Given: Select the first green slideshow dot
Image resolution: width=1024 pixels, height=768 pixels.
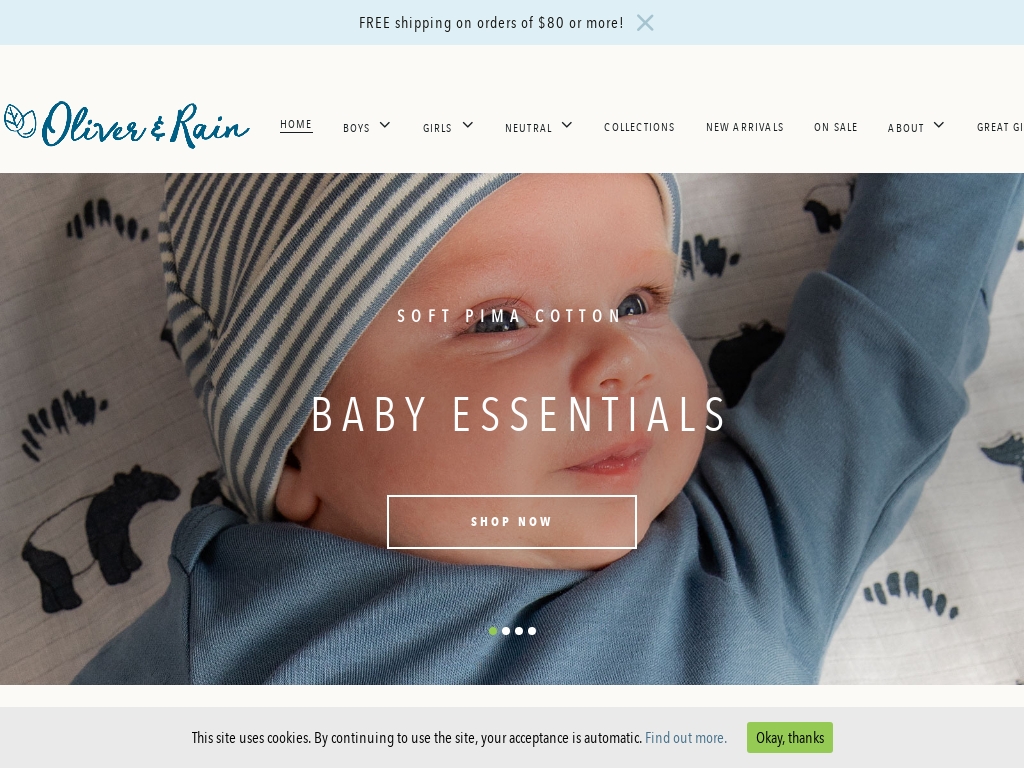Looking at the screenshot, I should coord(493,631).
